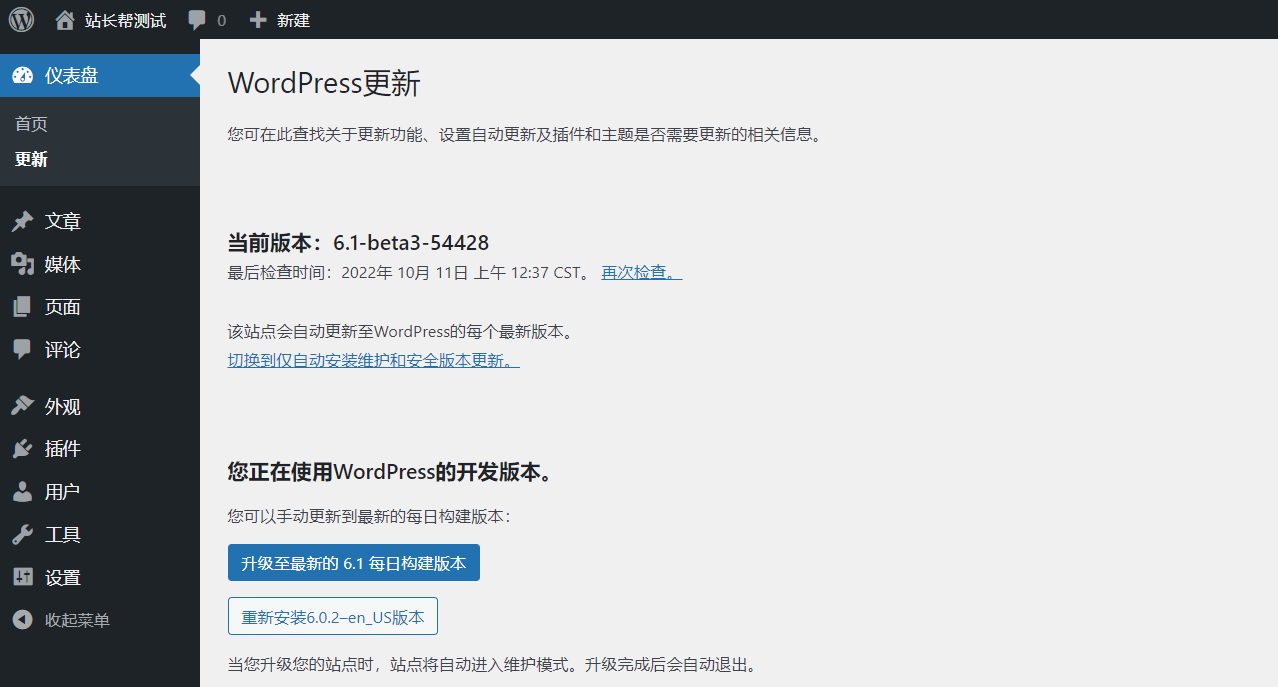Screen dimensions: 1278x687
Task: Click the 外观 paintbrush icon
Action: tap(22, 407)
